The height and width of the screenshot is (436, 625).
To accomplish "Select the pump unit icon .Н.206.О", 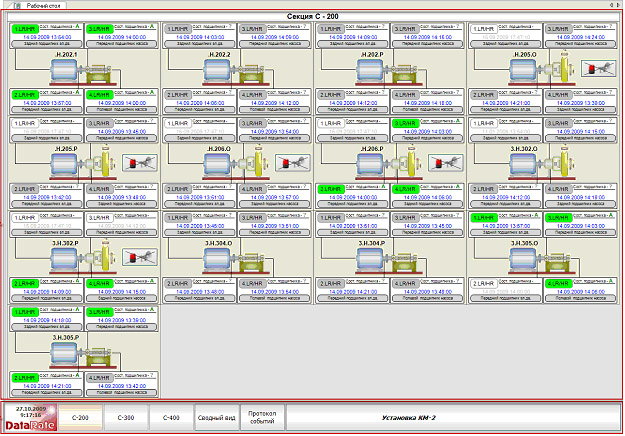I will coord(237,163).
